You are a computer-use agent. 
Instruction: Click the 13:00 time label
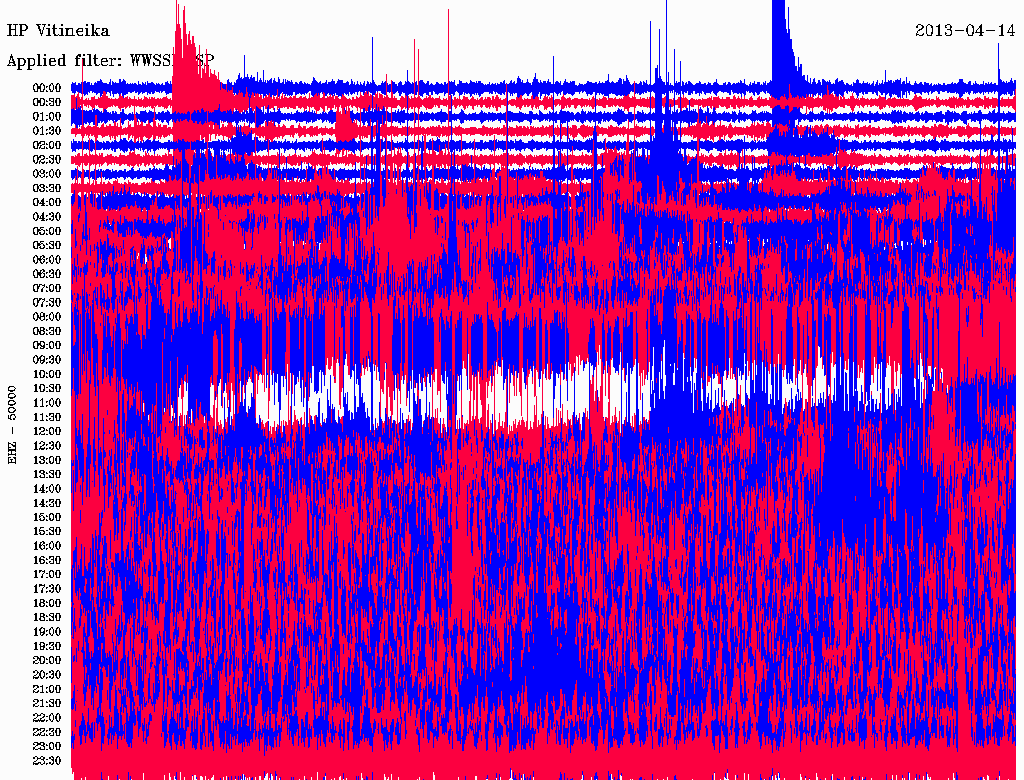pos(47,461)
